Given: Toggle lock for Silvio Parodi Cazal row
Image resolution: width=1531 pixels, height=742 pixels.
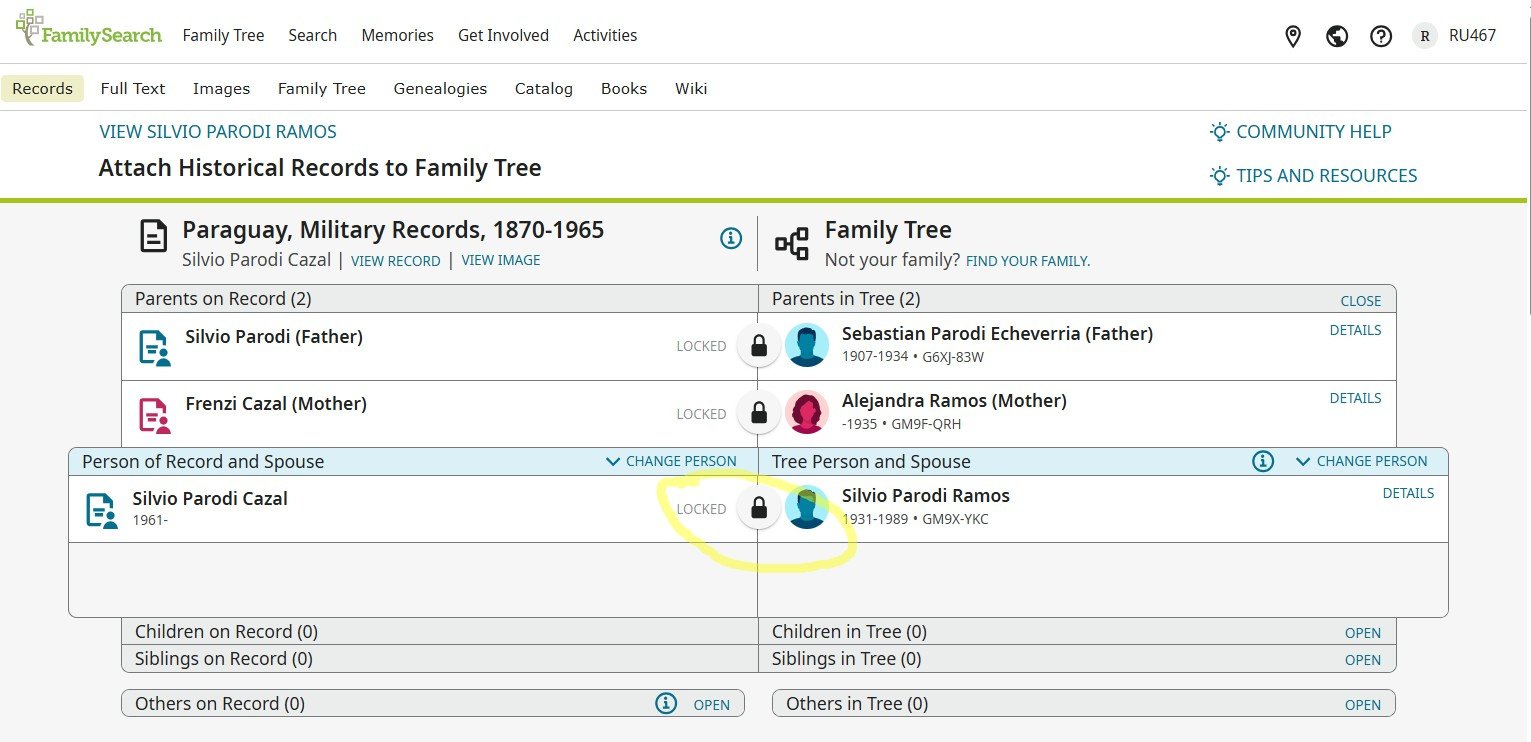Looking at the screenshot, I should tap(759, 508).
